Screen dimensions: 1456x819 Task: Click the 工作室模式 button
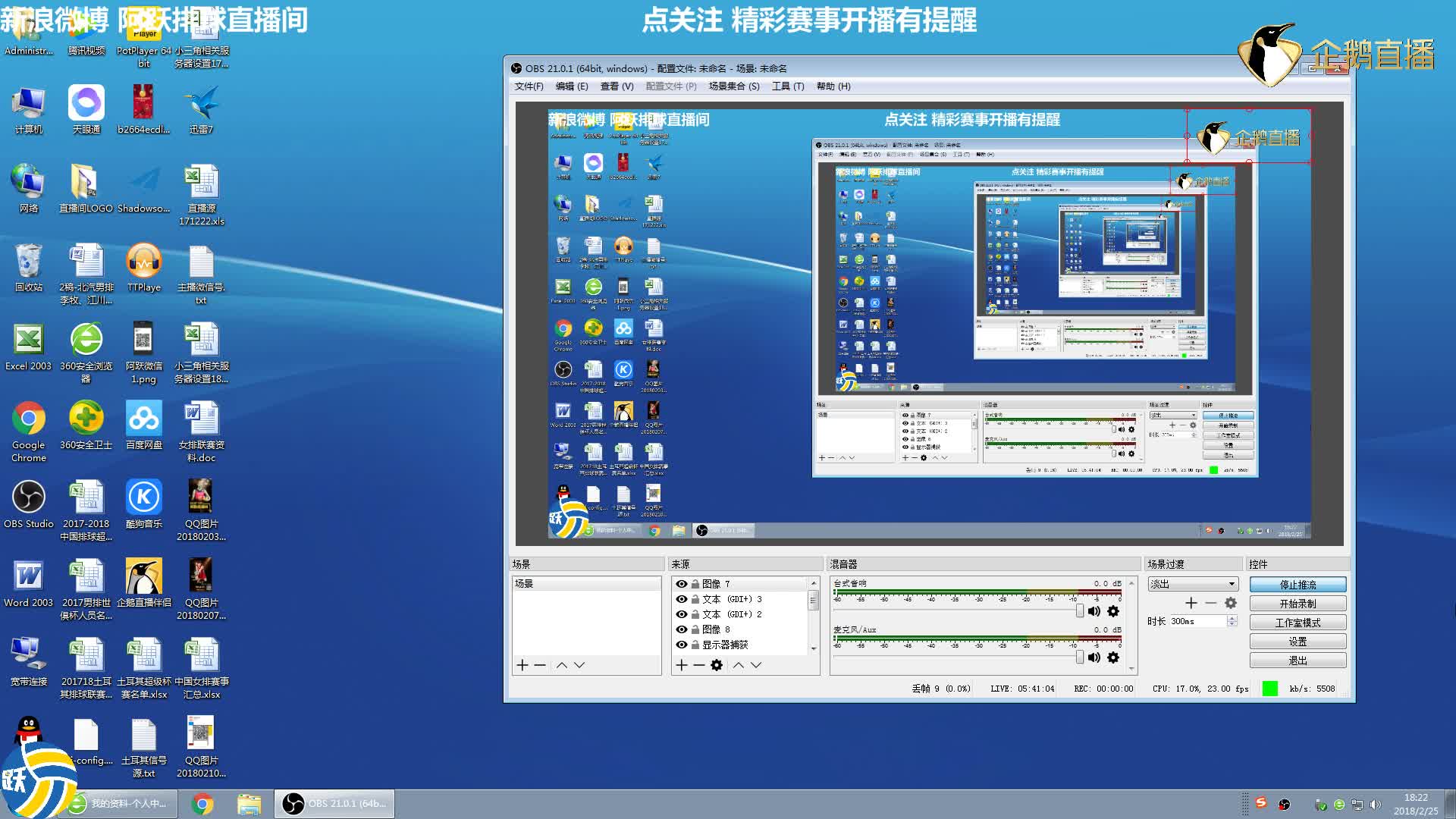click(x=1298, y=623)
